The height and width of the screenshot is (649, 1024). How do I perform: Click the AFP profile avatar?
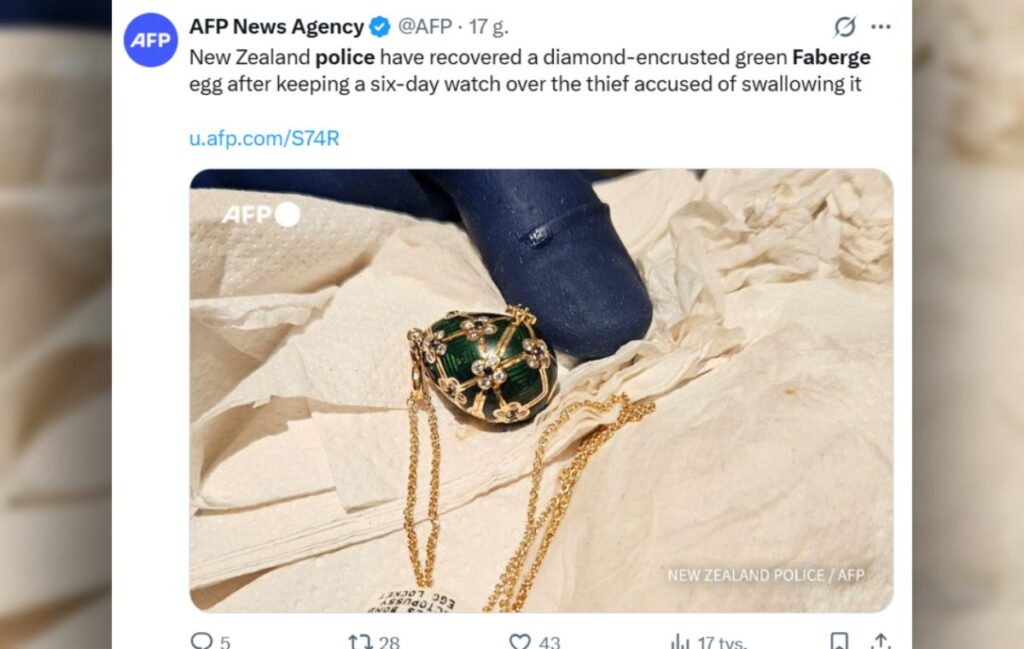click(x=150, y=40)
